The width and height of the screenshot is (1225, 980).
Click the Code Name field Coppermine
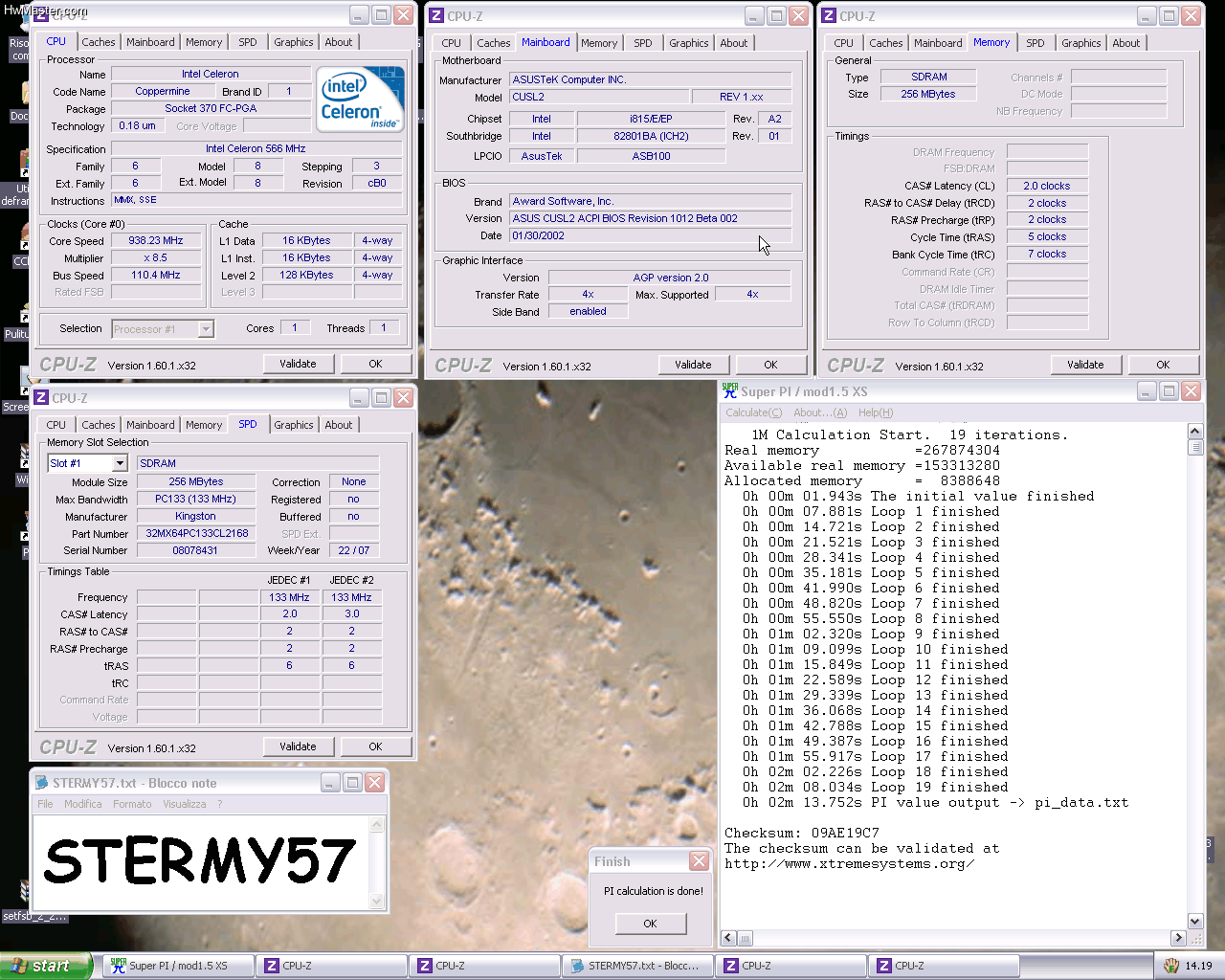[x=163, y=92]
